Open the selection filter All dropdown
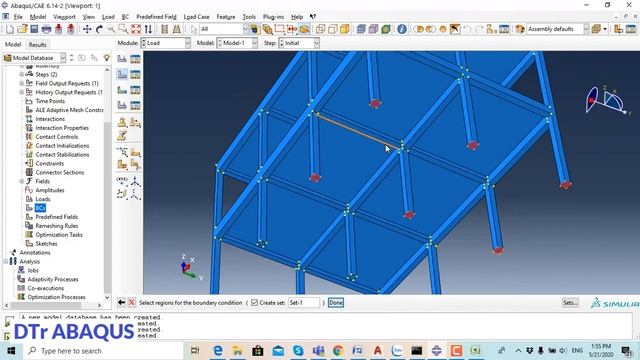 coord(224,29)
